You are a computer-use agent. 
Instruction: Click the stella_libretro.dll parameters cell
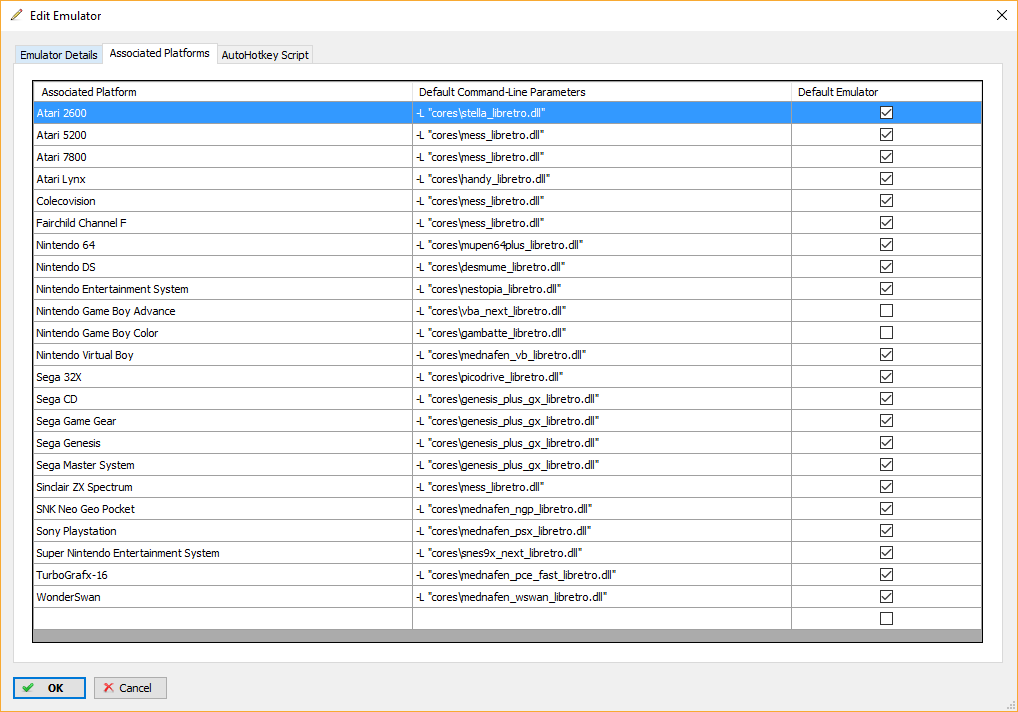[602, 113]
